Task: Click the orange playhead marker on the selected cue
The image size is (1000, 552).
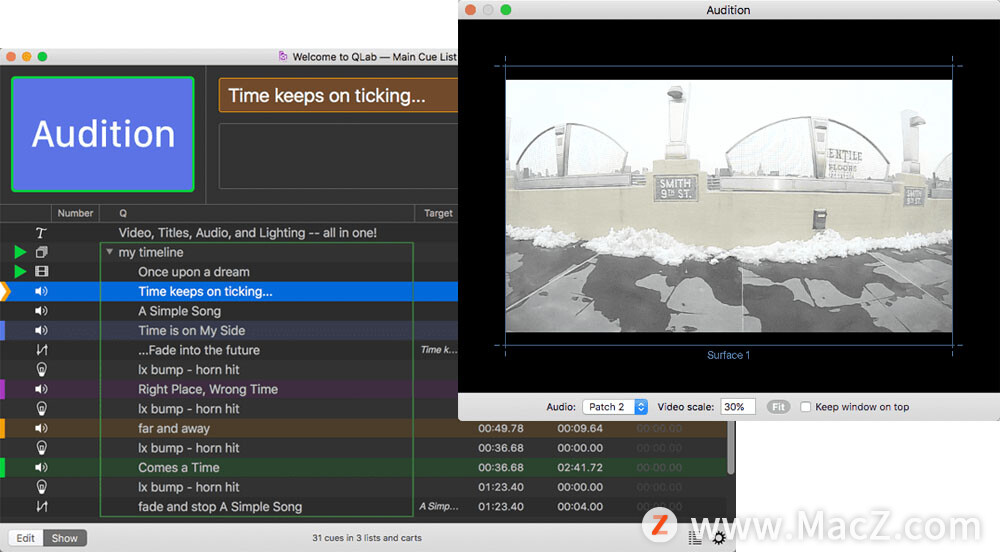Action: tap(5, 291)
